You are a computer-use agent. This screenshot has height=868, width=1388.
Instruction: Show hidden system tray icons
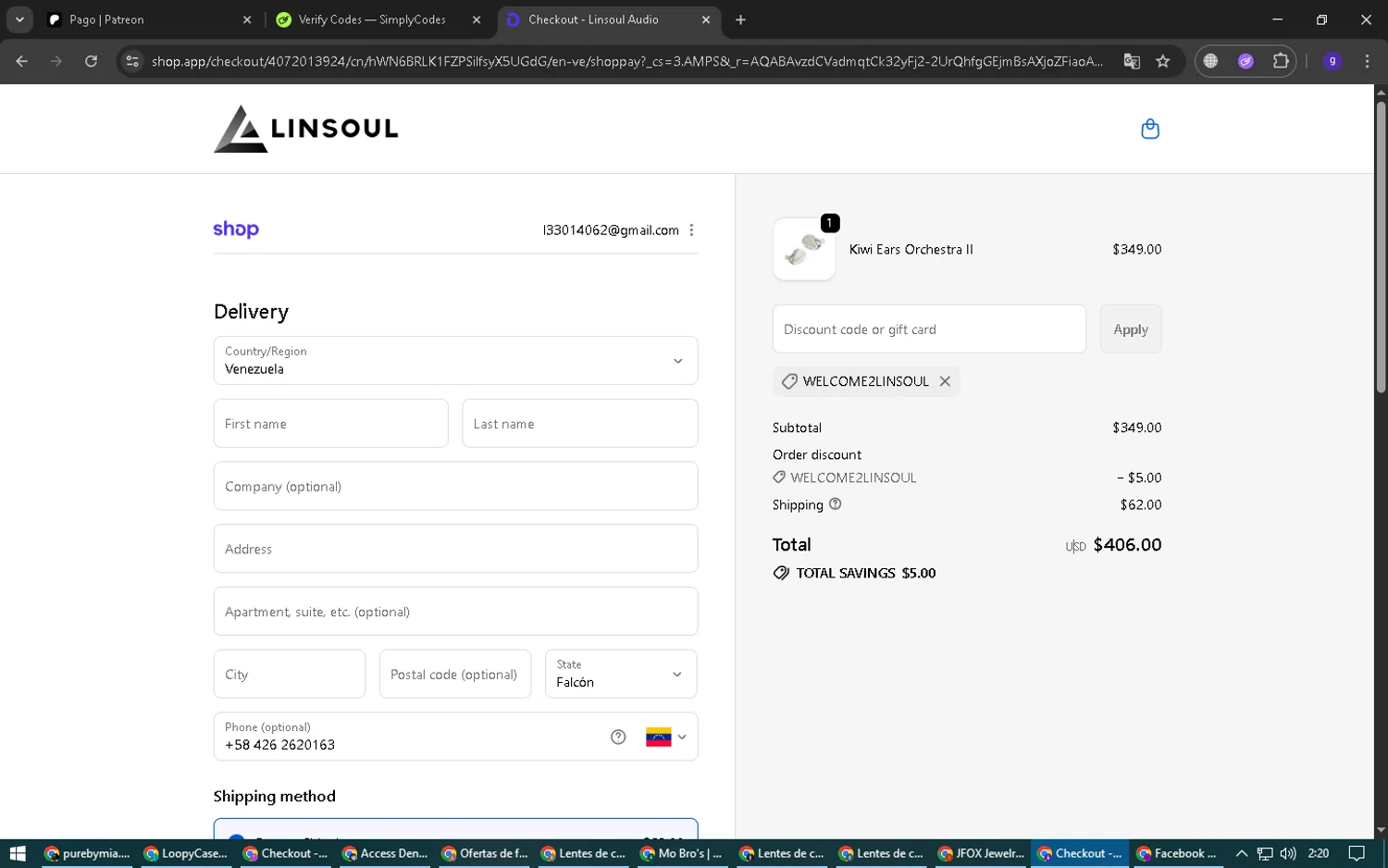pos(1242,853)
